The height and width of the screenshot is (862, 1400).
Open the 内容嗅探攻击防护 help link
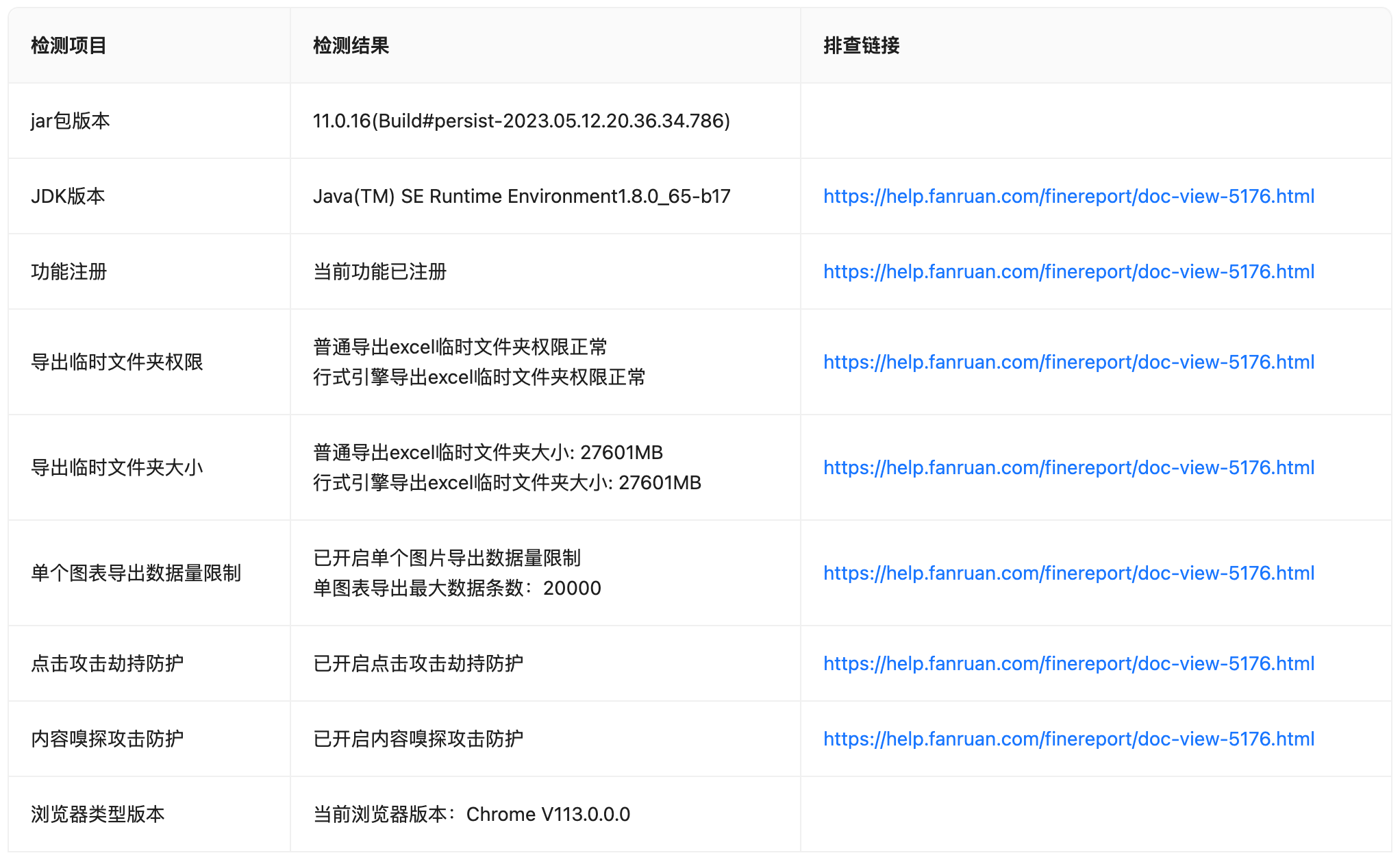coord(1068,739)
